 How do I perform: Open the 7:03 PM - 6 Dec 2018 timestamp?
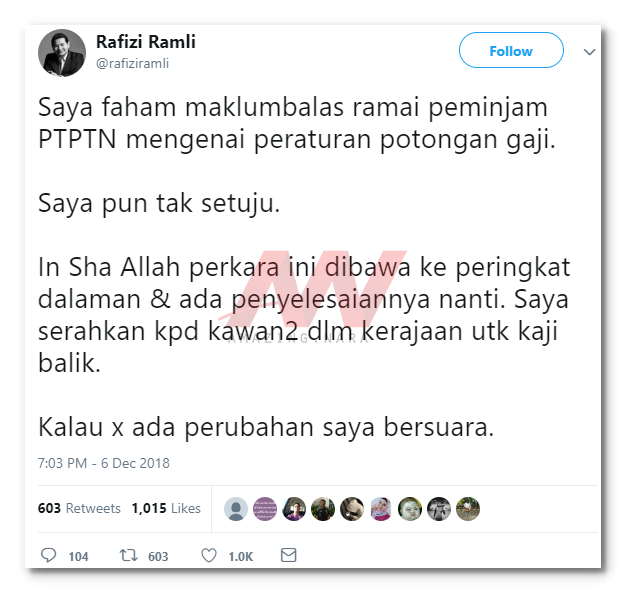click(104, 463)
